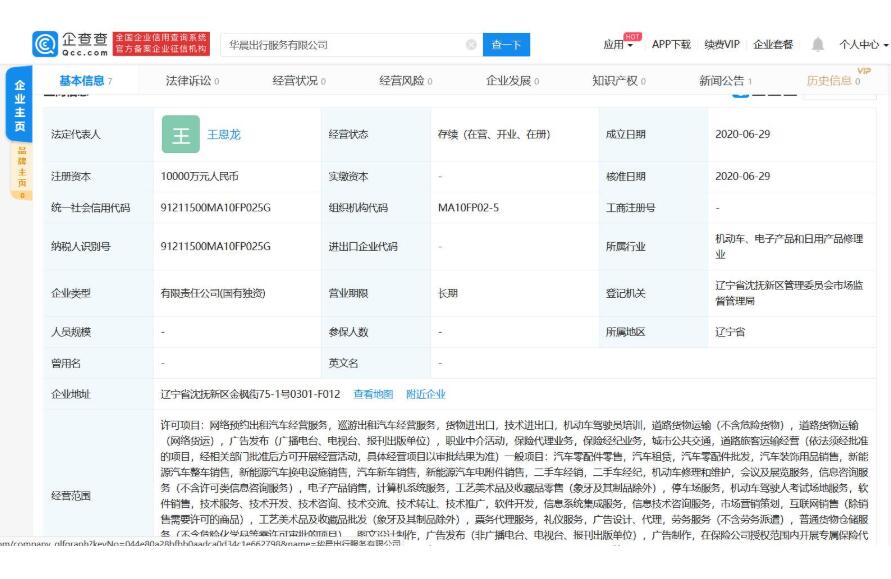Select the 经营风险 tab
Screen dimensions: 891x579
pos(406,81)
